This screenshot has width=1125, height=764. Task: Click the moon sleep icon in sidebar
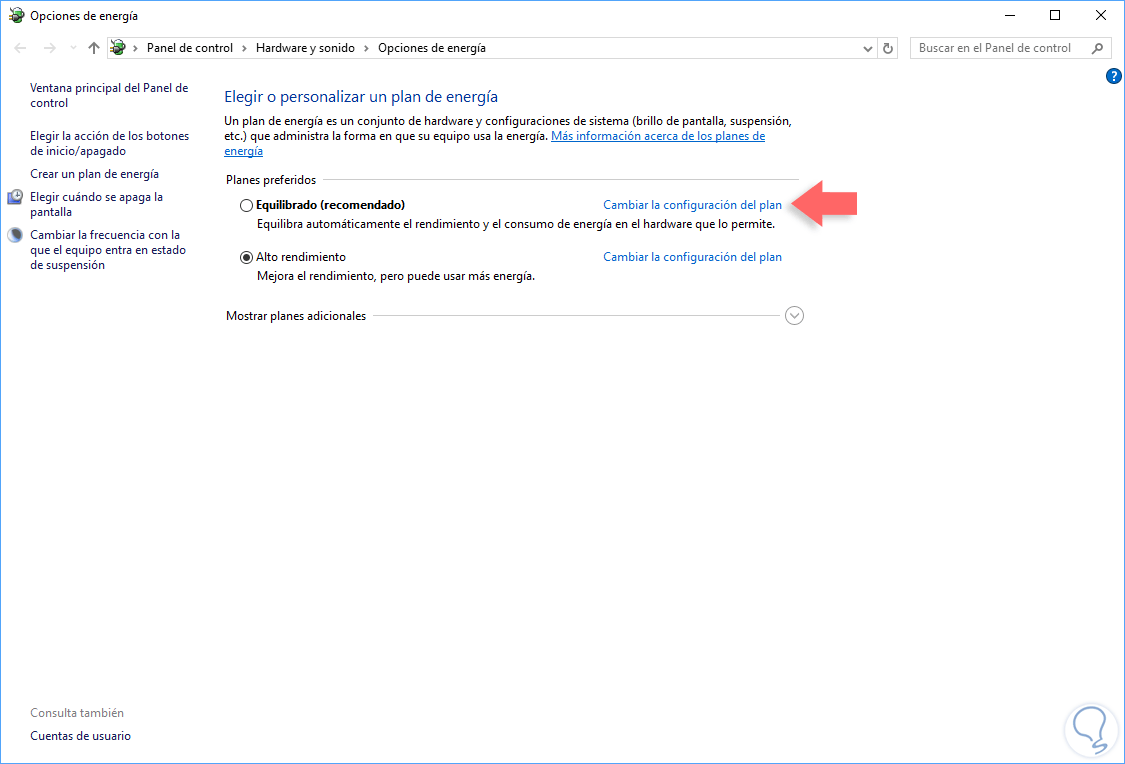point(15,235)
